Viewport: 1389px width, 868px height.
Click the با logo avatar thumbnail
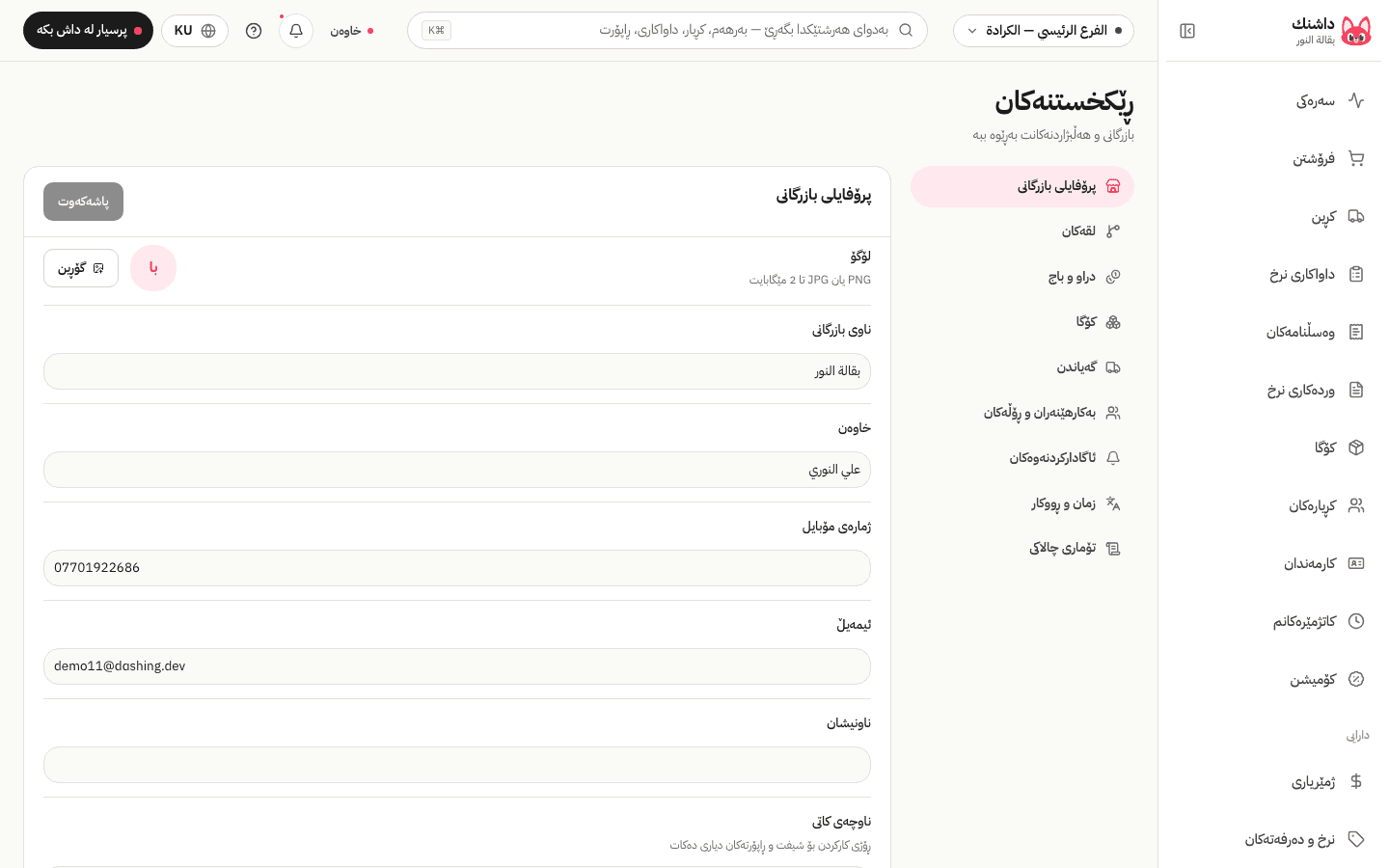click(x=153, y=268)
